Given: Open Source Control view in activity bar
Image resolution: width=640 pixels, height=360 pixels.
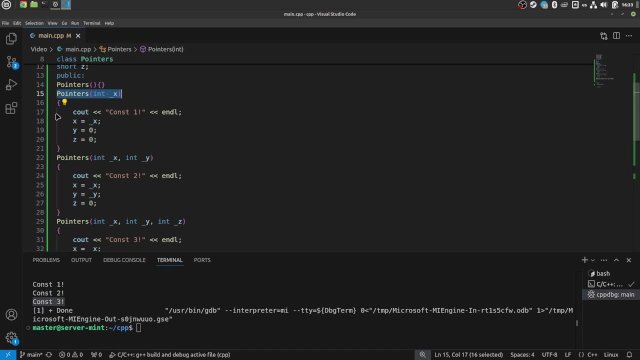Looking at the screenshot, I should [x=11, y=62].
